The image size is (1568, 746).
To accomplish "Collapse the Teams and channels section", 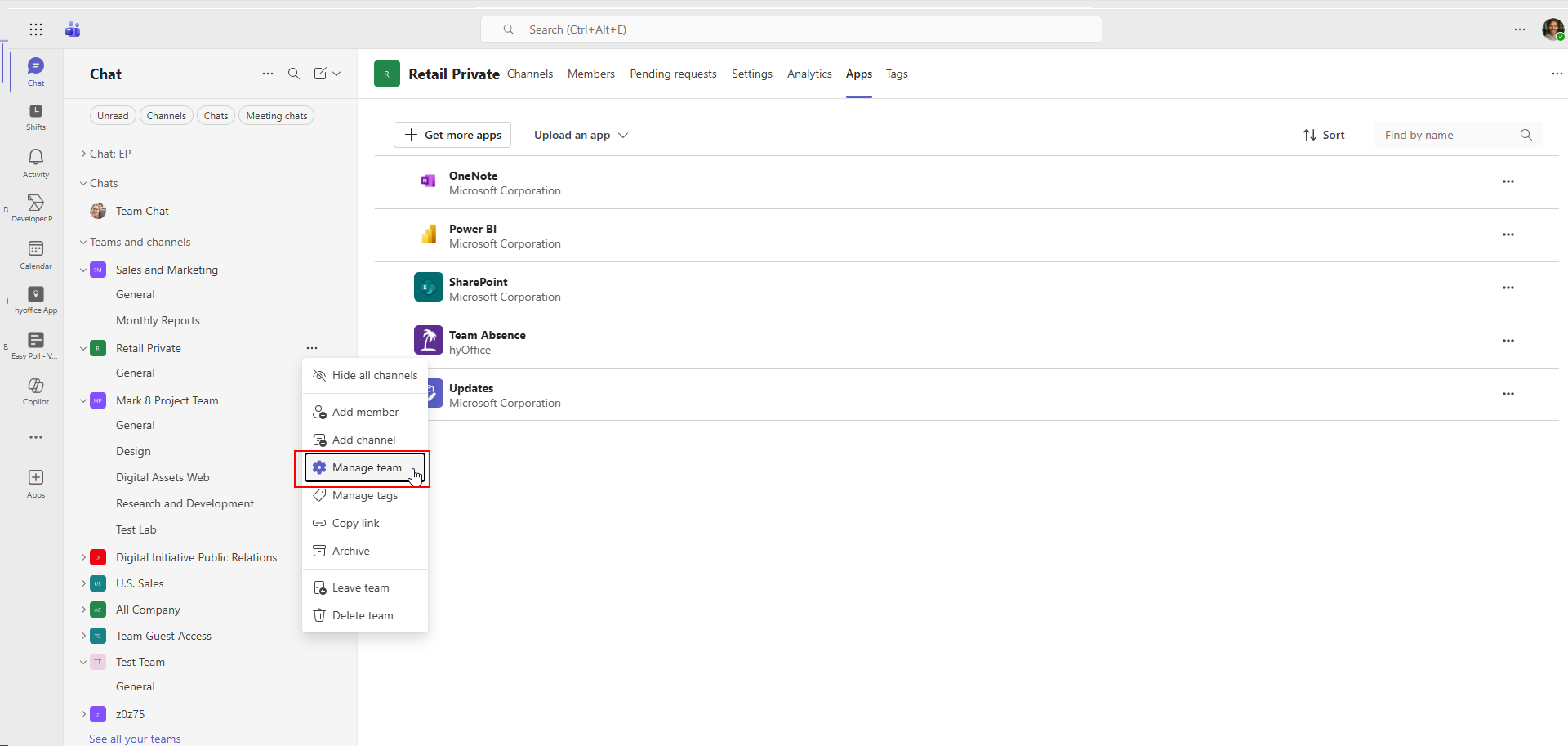I will 82,242.
